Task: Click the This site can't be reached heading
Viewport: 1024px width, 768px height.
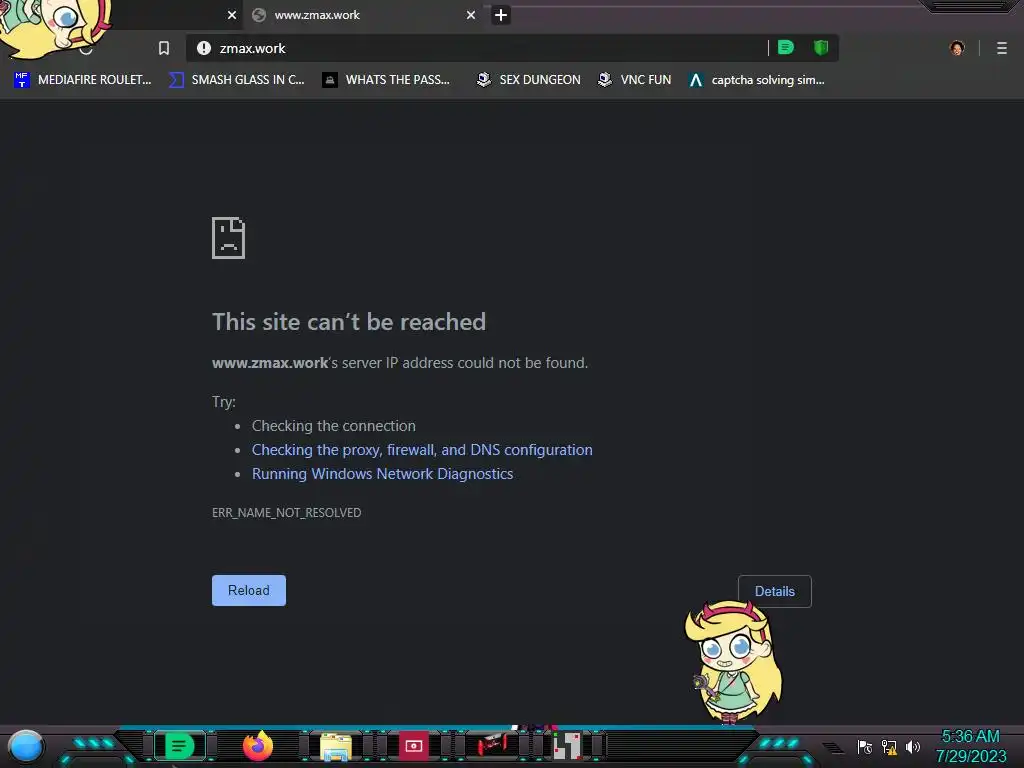Action: [349, 321]
